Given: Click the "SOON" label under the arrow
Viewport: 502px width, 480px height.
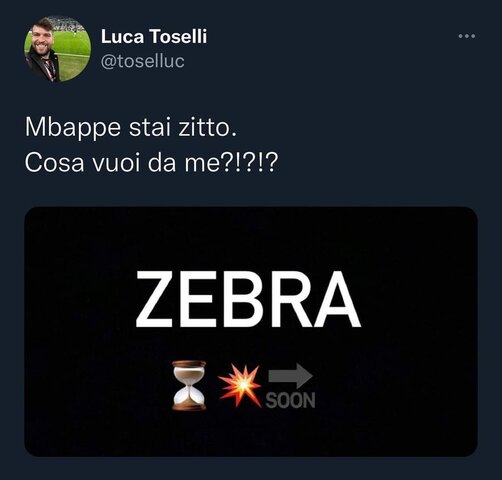Looking at the screenshot, I should point(290,400).
